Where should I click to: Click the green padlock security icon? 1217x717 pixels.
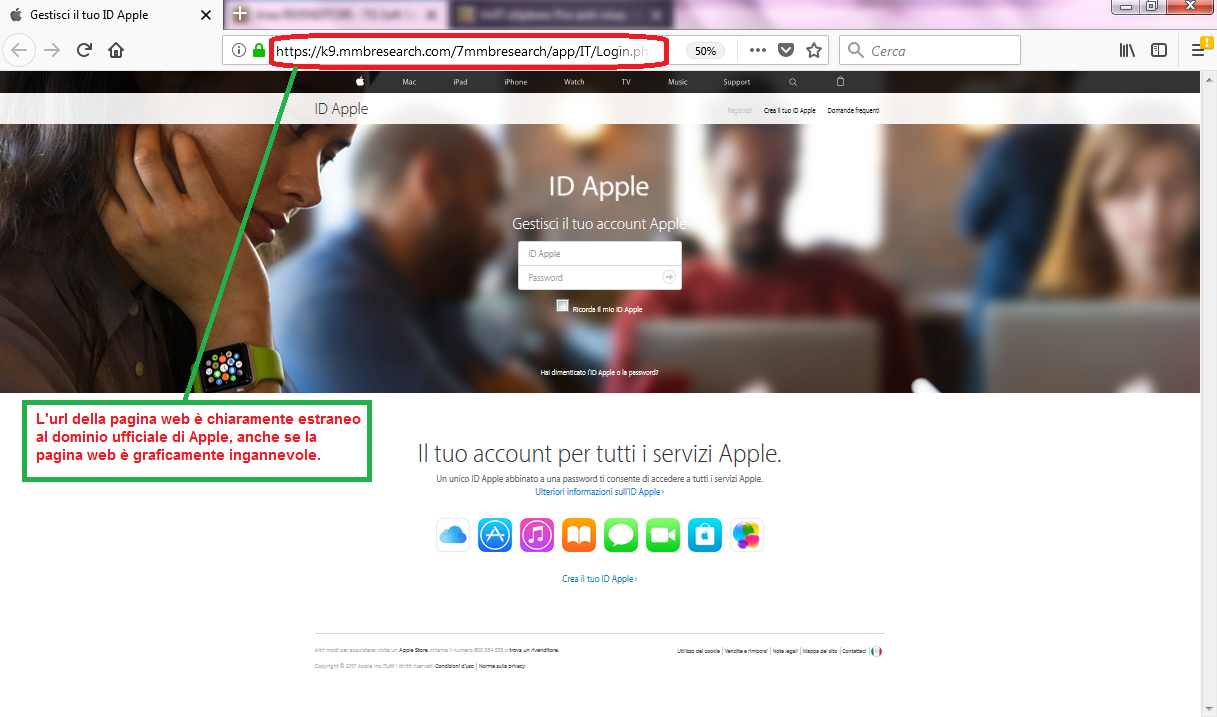259,50
